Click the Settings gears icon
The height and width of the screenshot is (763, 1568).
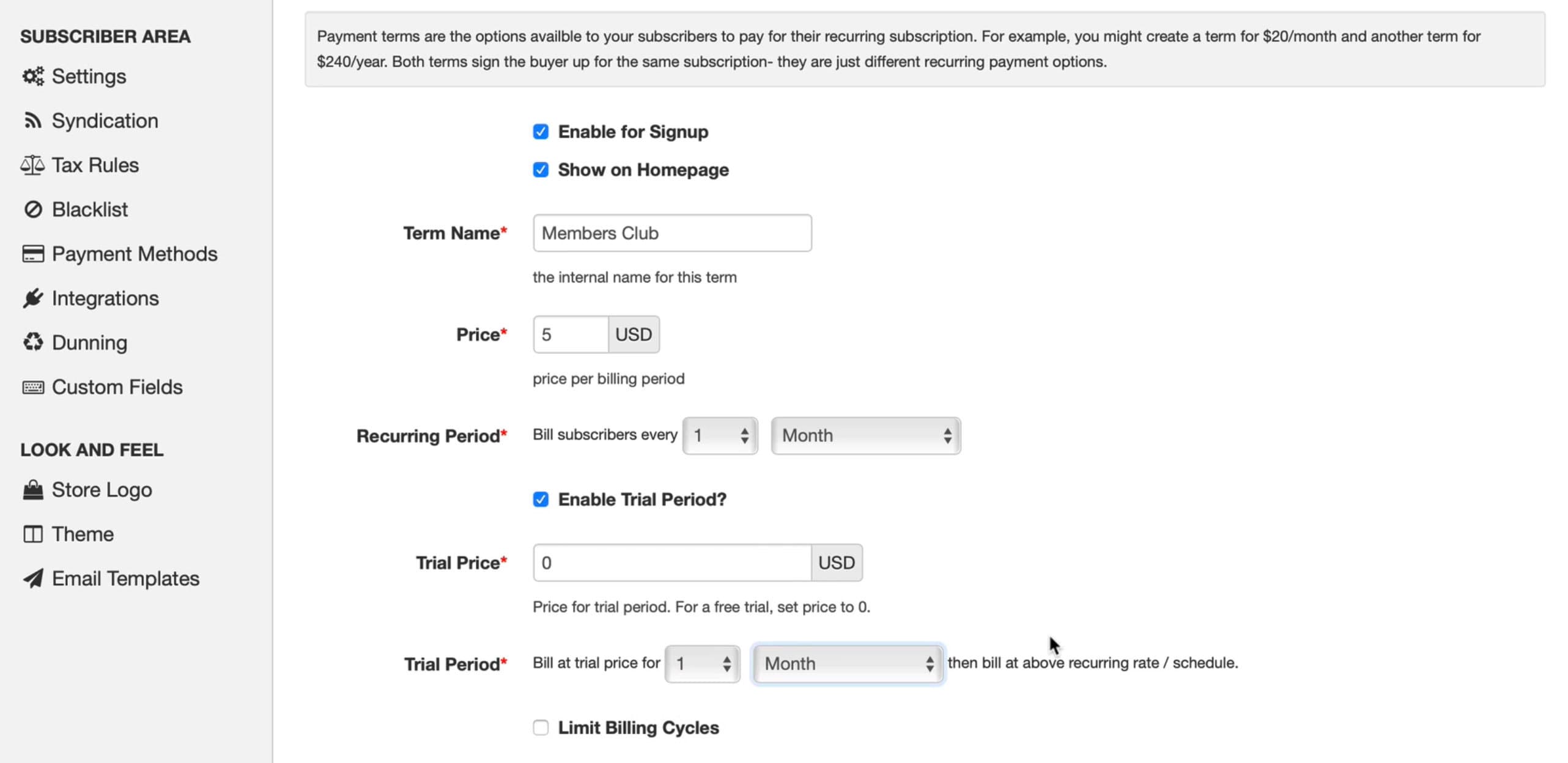[x=33, y=76]
